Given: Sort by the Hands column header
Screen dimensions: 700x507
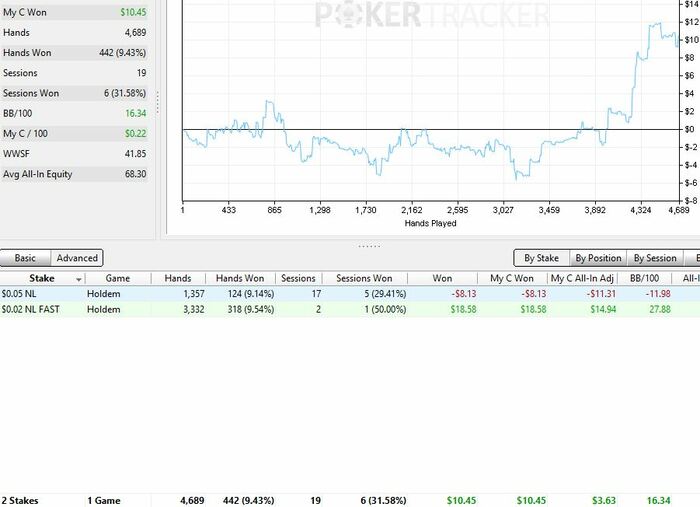Looking at the screenshot, I should pos(178,278).
